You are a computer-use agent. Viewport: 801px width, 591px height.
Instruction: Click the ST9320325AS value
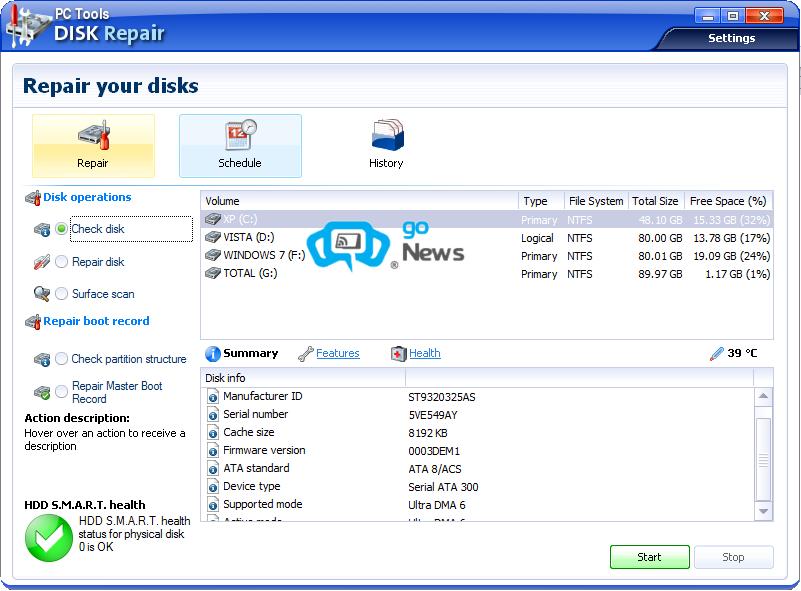(442, 397)
